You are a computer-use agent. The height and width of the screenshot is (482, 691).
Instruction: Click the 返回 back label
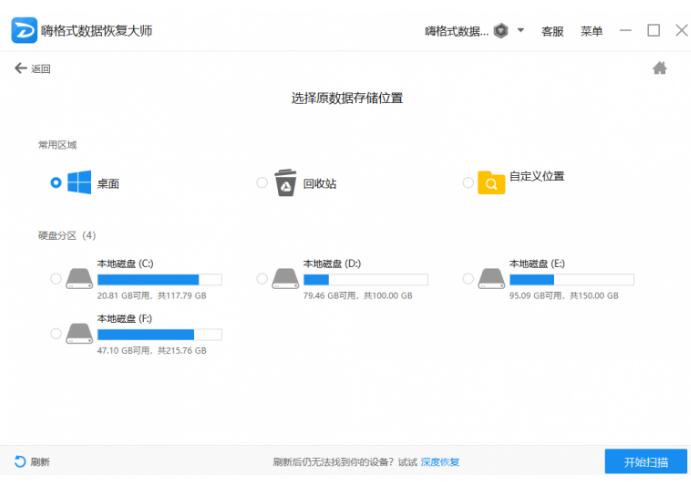pos(41,68)
